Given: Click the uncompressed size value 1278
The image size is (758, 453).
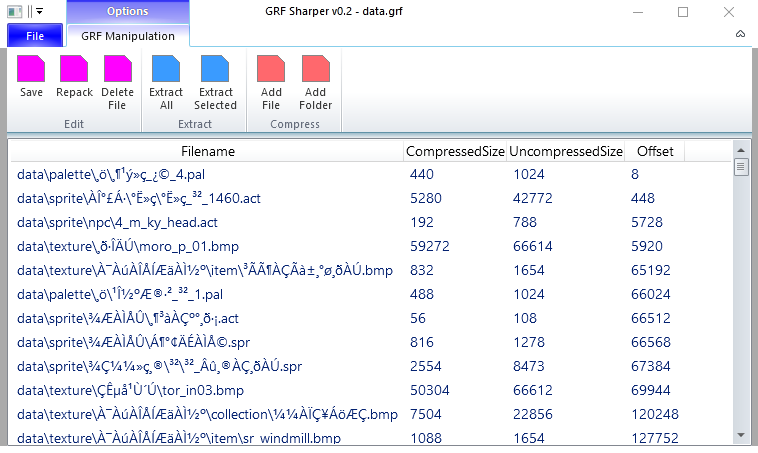Looking at the screenshot, I should tap(528, 342).
